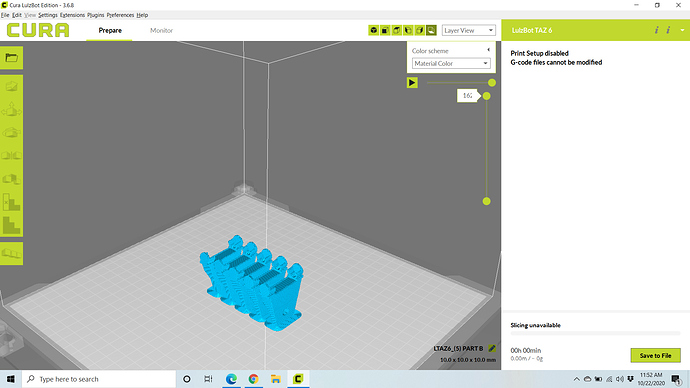Click the horizontal path slider handle
The image size is (690, 388).
click(x=492, y=83)
